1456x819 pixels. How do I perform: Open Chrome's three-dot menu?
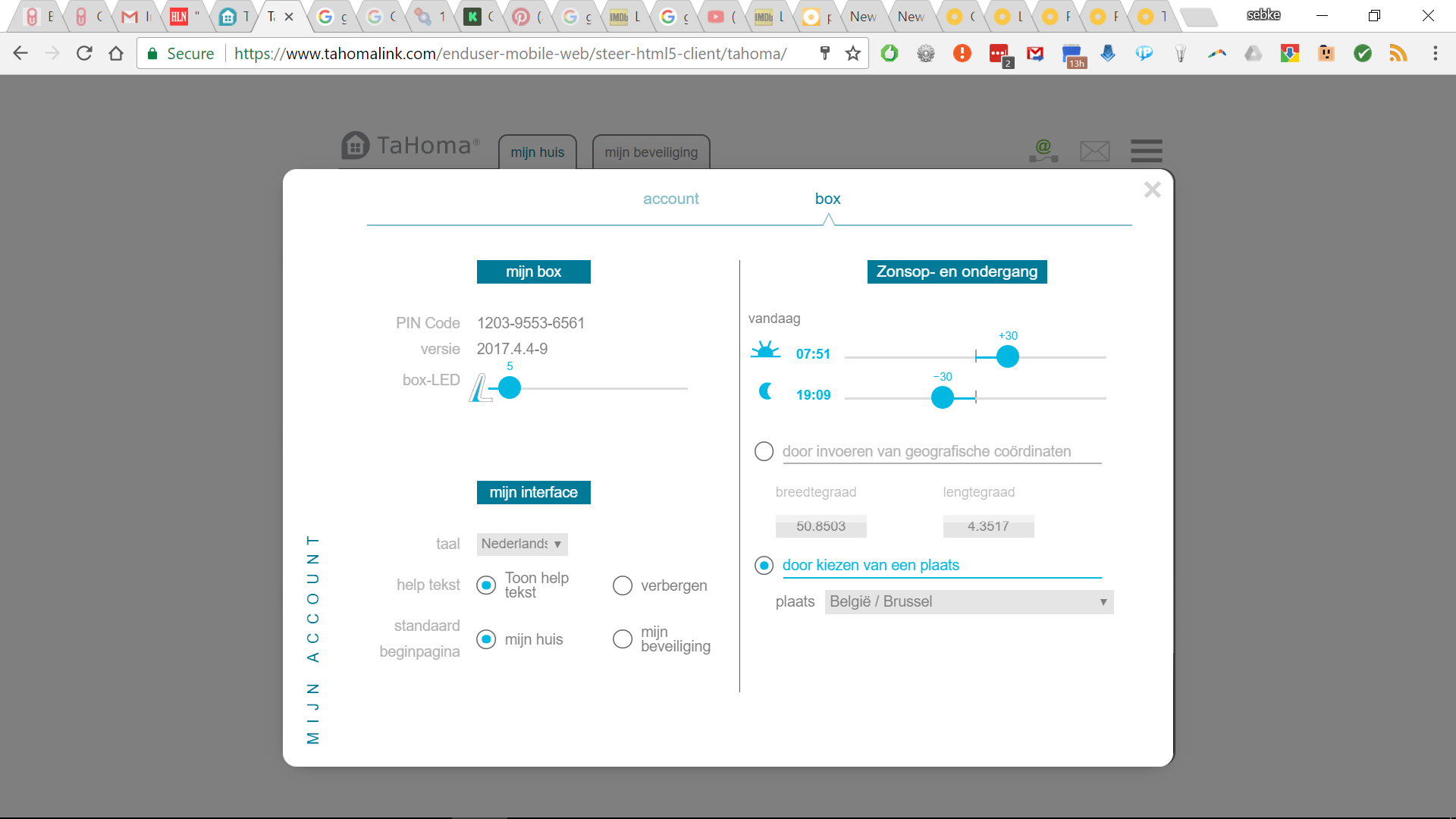coord(1435,53)
